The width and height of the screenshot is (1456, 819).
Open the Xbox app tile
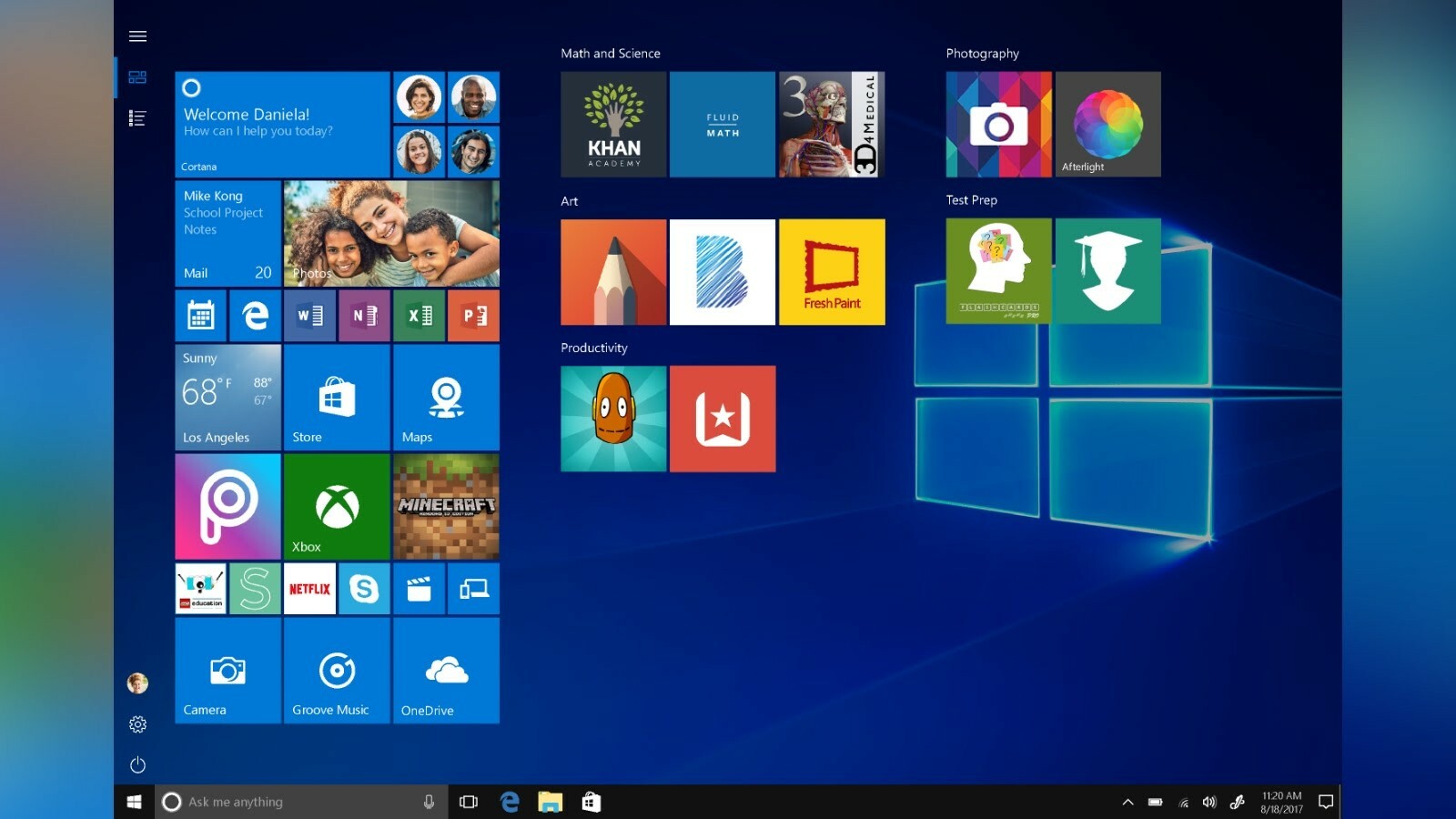337,507
